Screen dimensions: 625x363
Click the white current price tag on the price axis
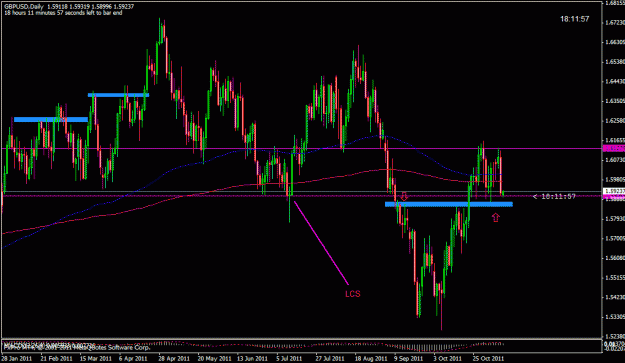tap(614, 191)
